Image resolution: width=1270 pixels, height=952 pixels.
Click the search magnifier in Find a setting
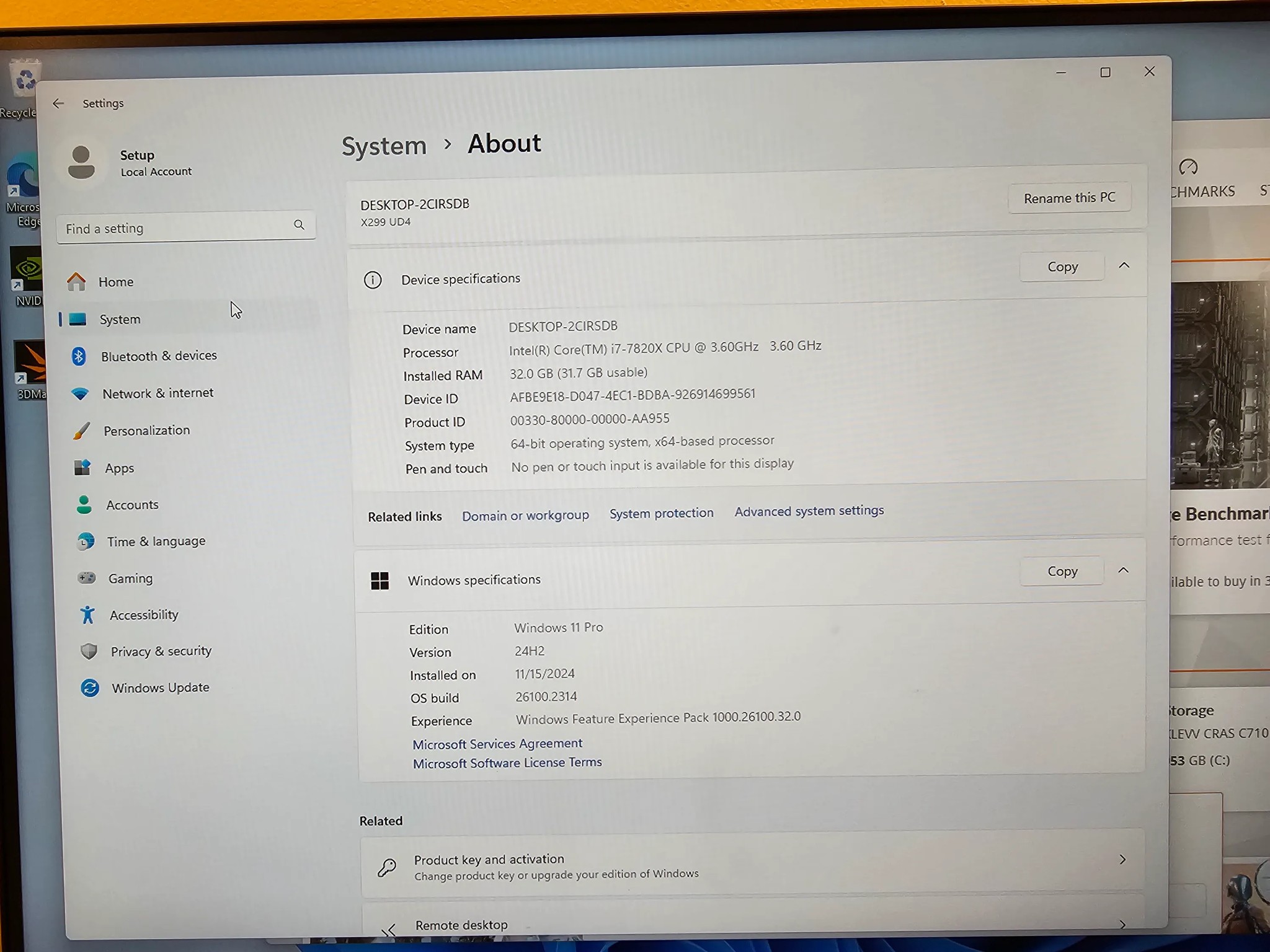(300, 225)
